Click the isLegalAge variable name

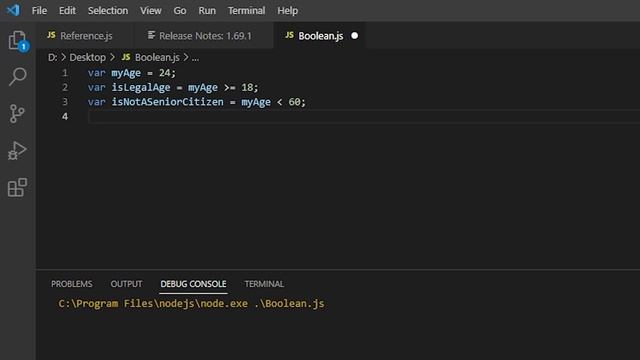141,88
